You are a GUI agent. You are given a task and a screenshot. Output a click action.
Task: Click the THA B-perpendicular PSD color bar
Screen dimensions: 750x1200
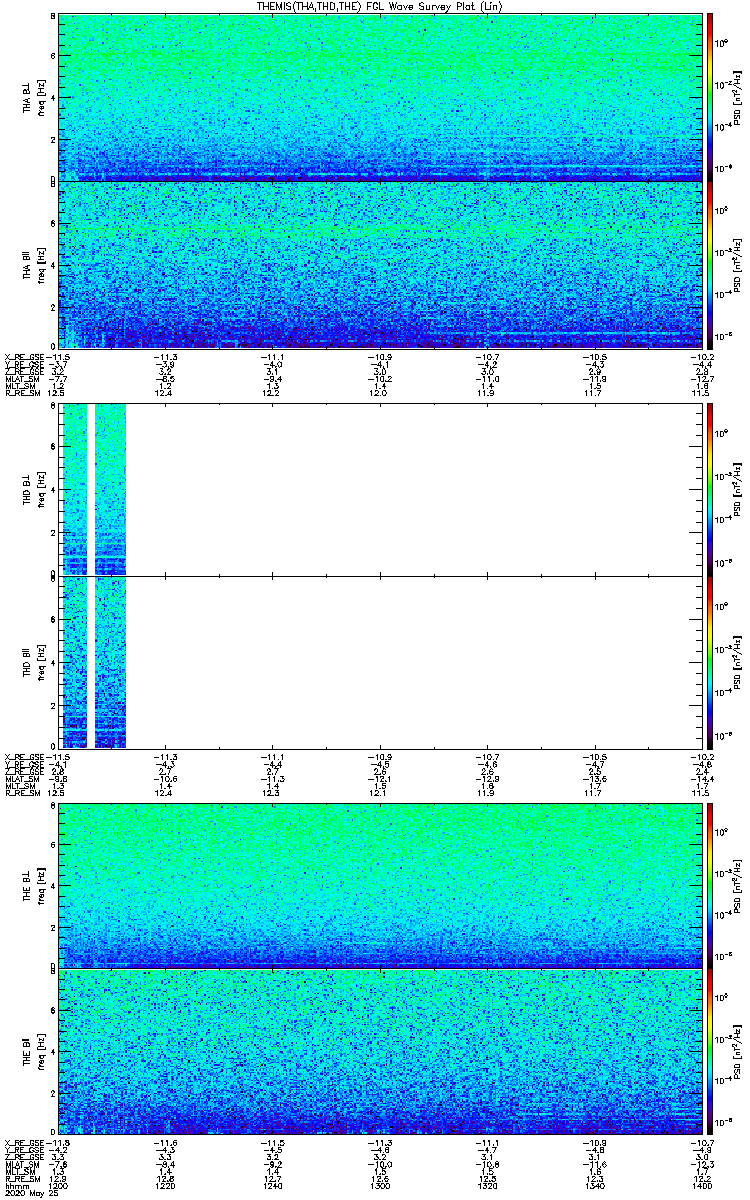click(710, 97)
